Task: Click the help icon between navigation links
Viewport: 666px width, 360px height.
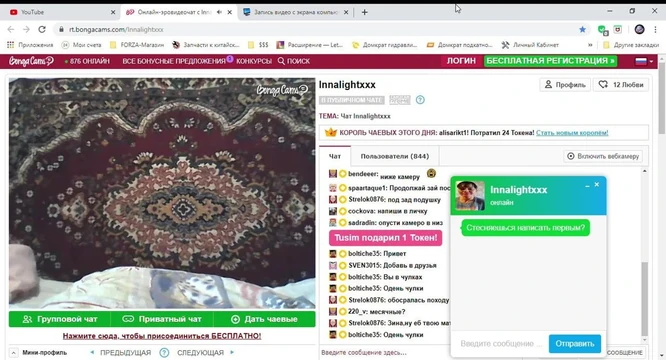Action: [x=164, y=353]
